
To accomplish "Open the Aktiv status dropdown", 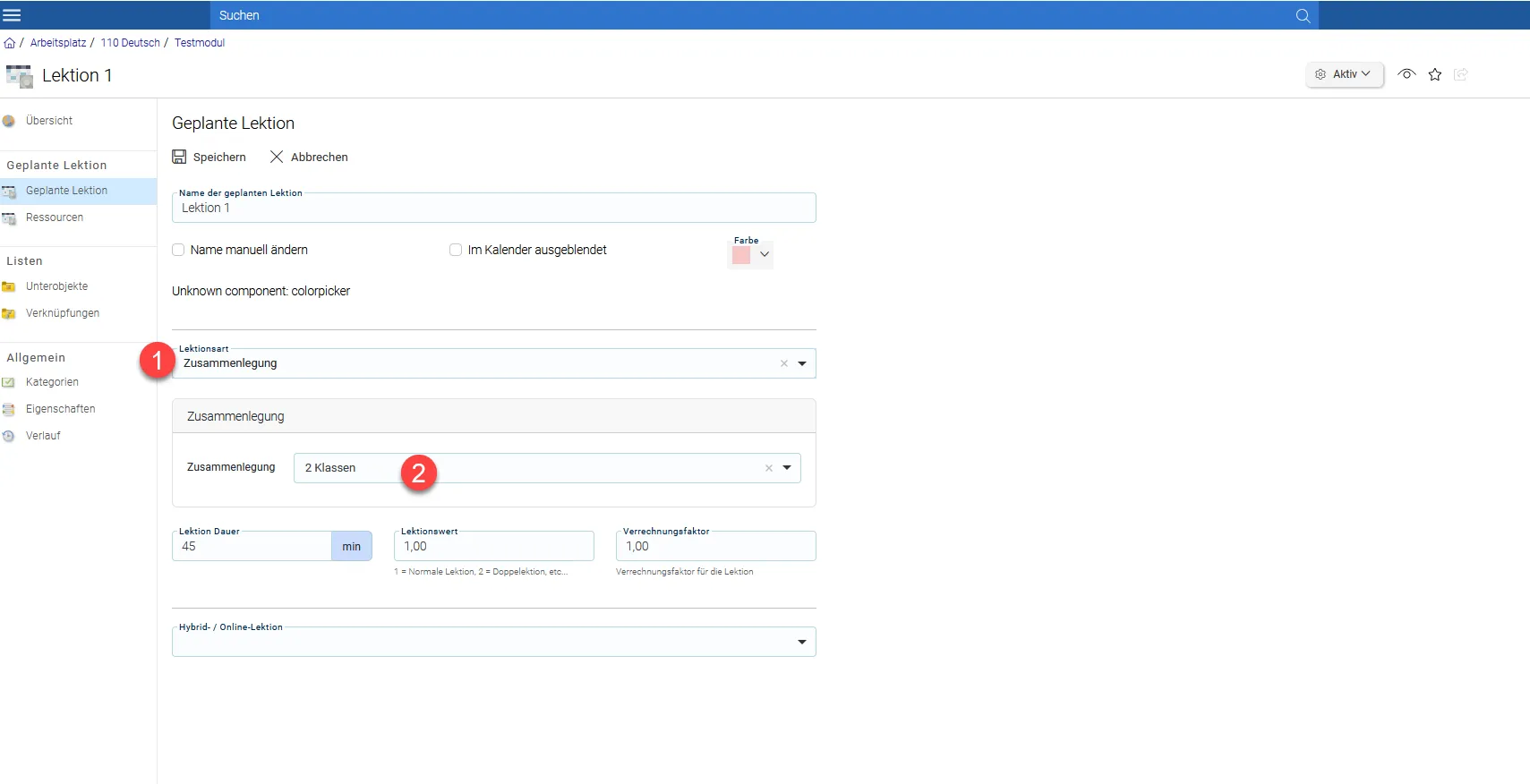I will [x=1344, y=74].
